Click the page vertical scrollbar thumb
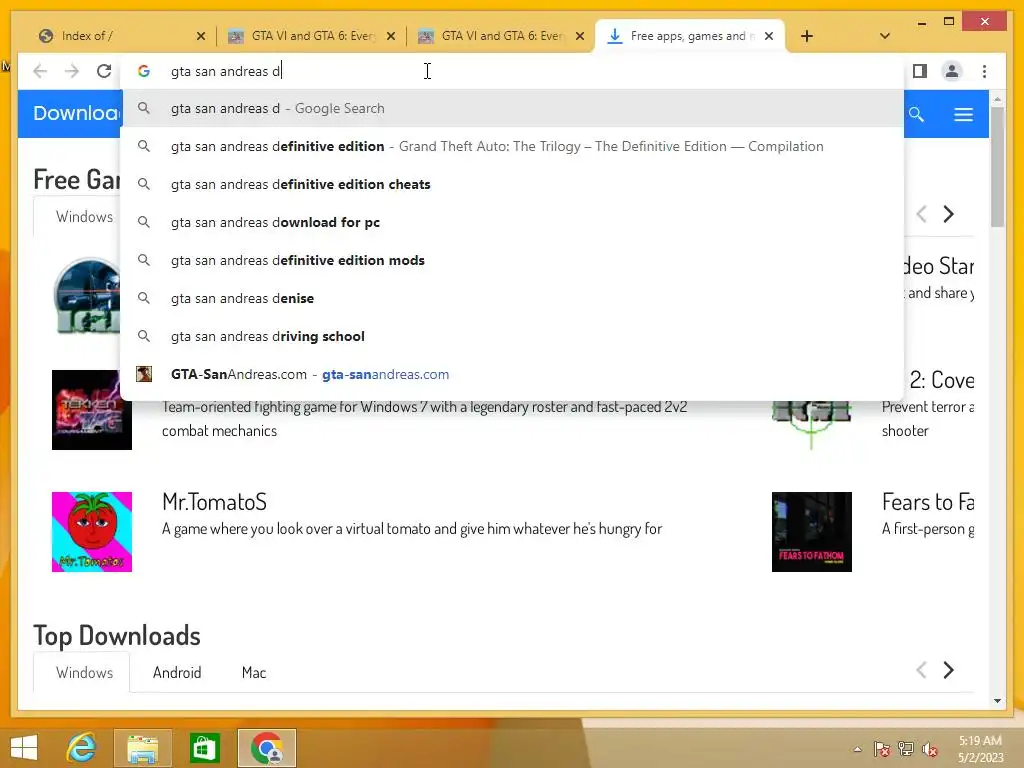This screenshot has width=1024, height=768. tap(997, 167)
